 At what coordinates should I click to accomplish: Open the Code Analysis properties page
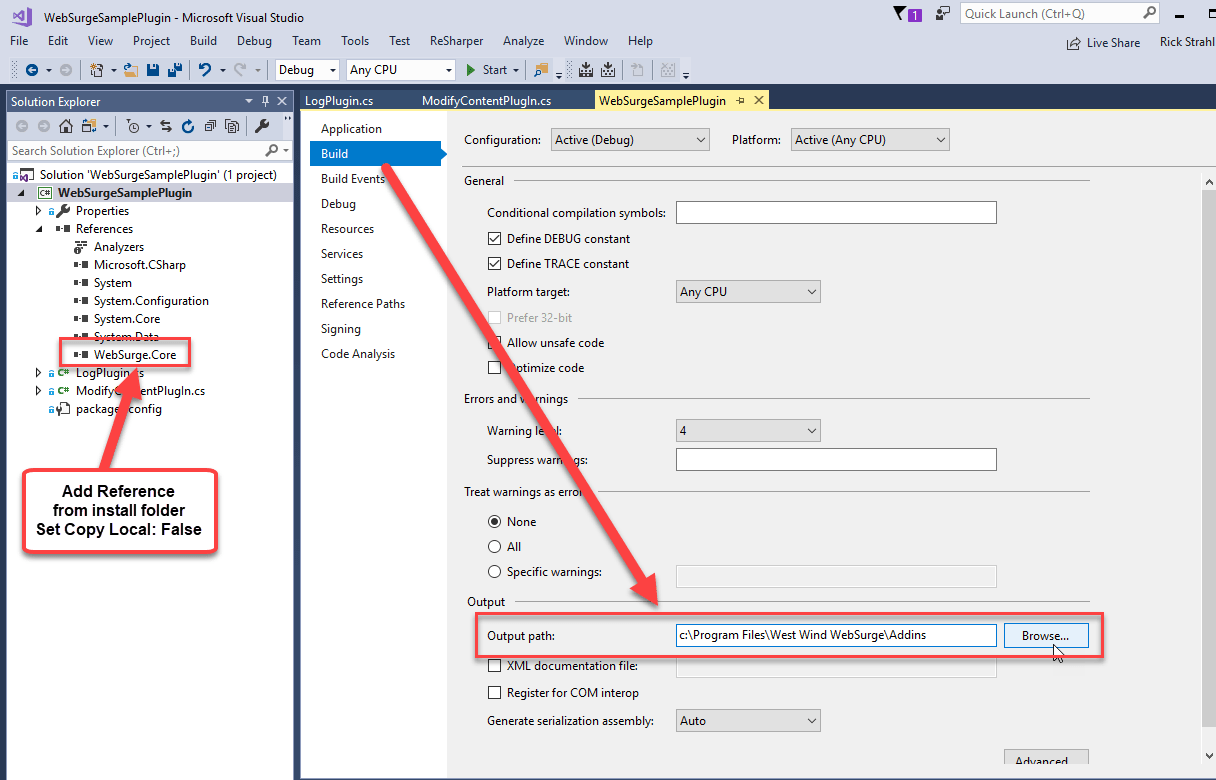tap(358, 354)
